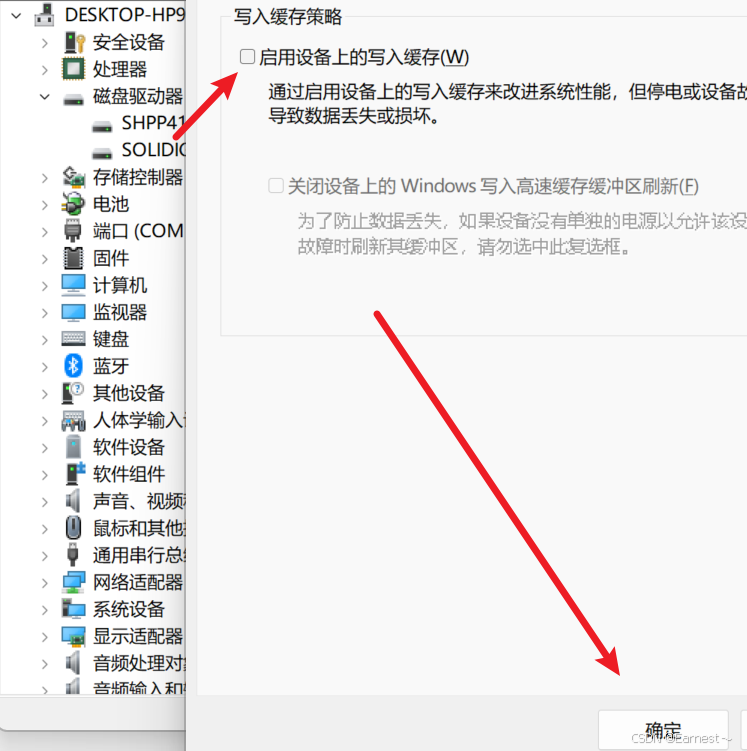This screenshot has width=747, height=751.
Task: Select the SOLIDIC disk drive entry
Action: [x=139, y=150]
